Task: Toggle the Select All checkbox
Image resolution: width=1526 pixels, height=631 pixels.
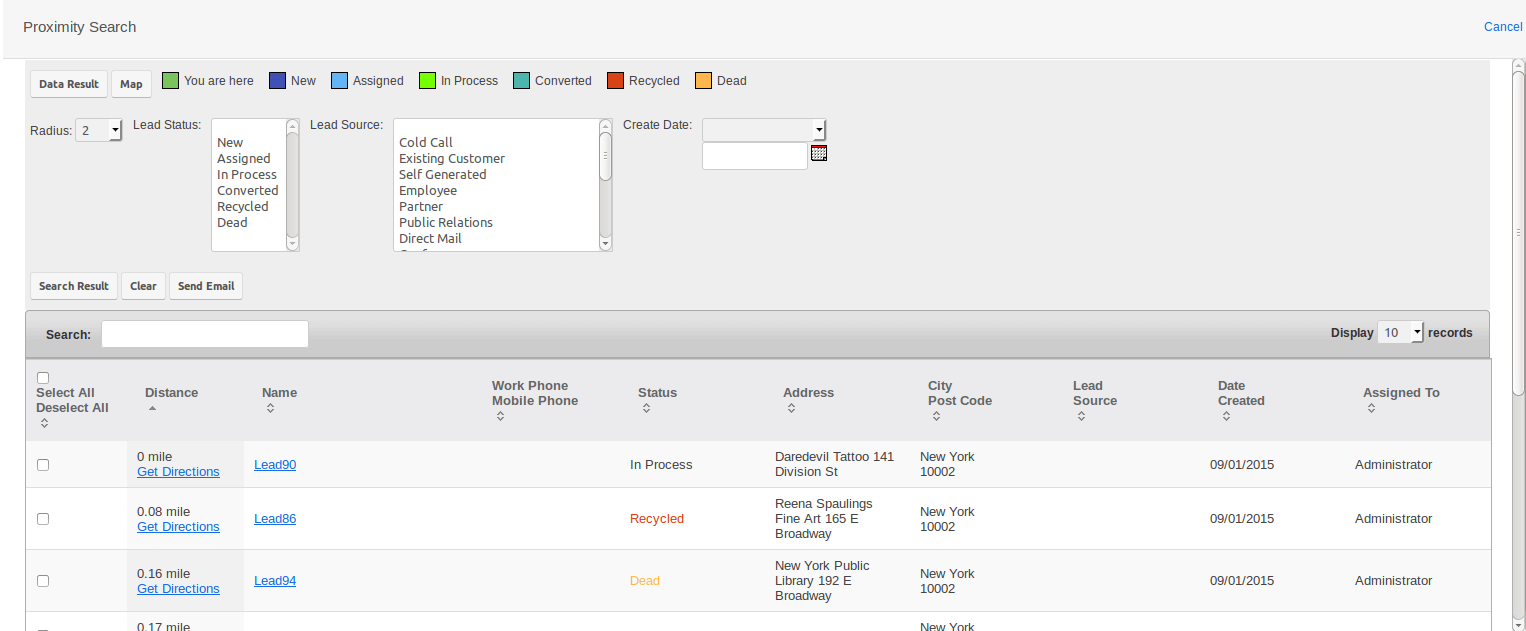Action: pos(43,377)
